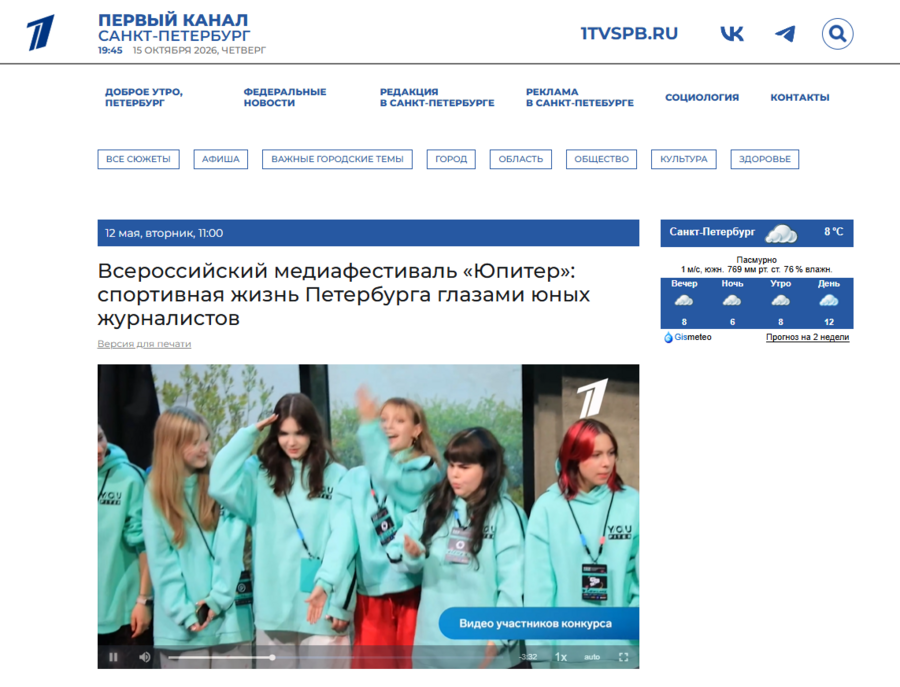The image size is (900, 687).
Task: Click the "12 мая, вторник, 11:00" date bar
Action: 368,233
